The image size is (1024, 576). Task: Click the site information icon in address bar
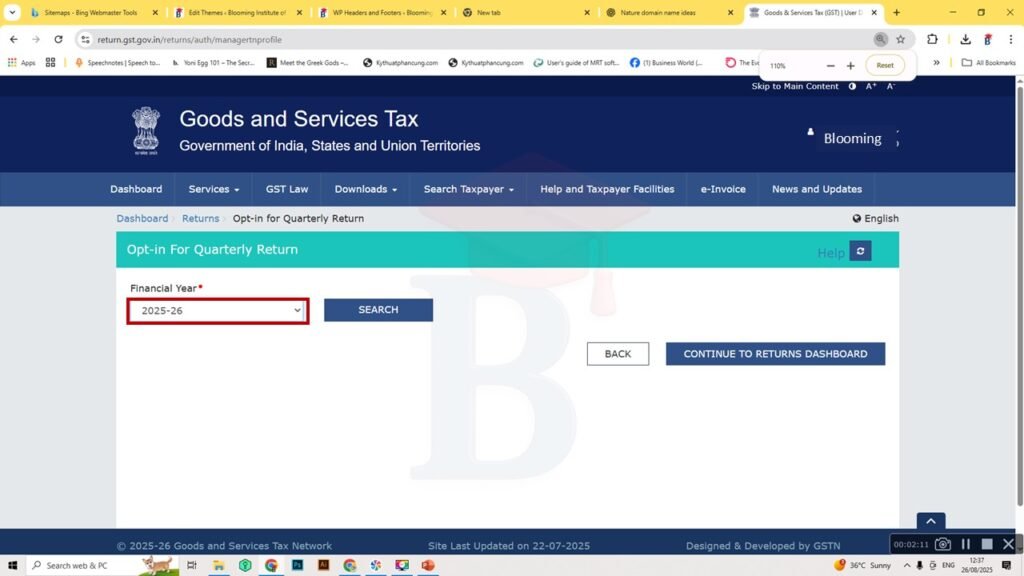(85, 39)
